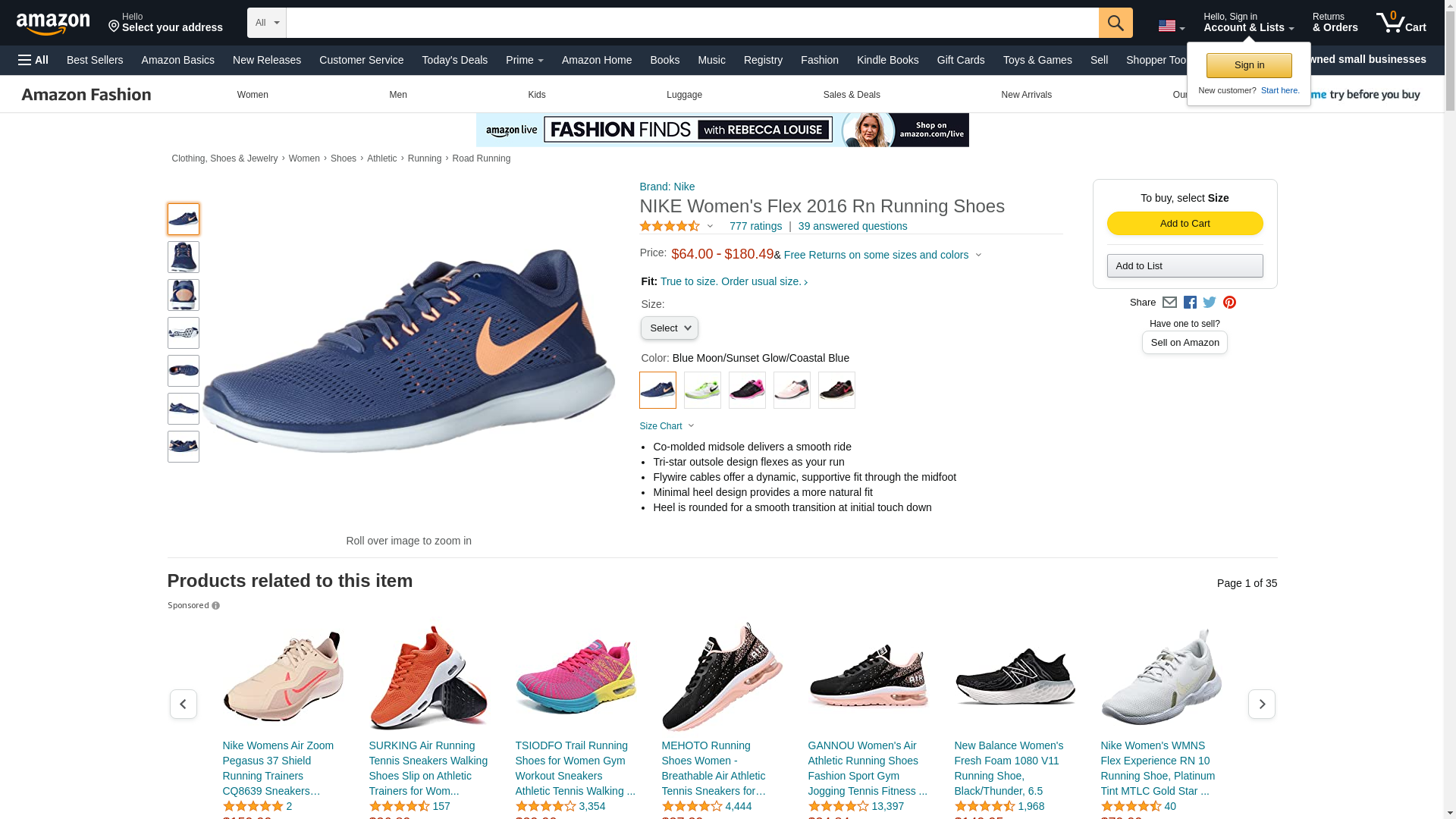The height and width of the screenshot is (819, 1456).
Task: Open the 777 ratings link
Action: 755,226
